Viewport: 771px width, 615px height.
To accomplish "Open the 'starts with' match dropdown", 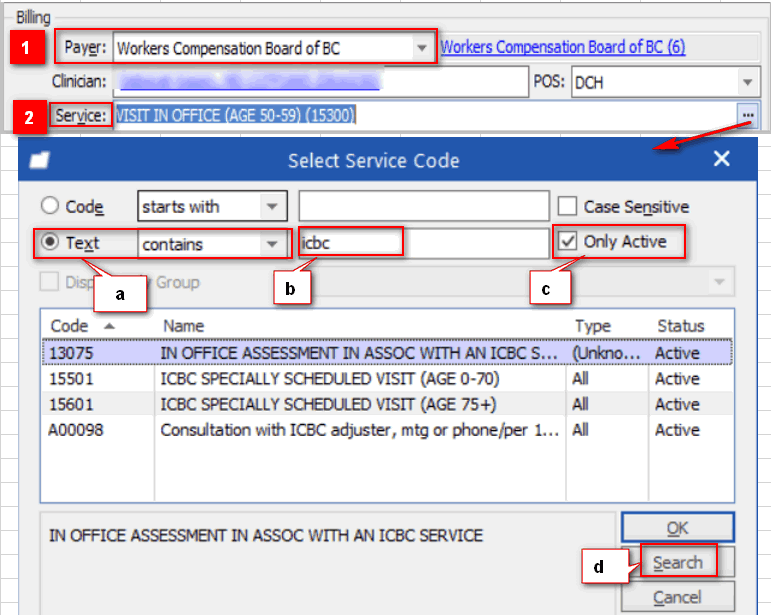I will click(271, 207).
